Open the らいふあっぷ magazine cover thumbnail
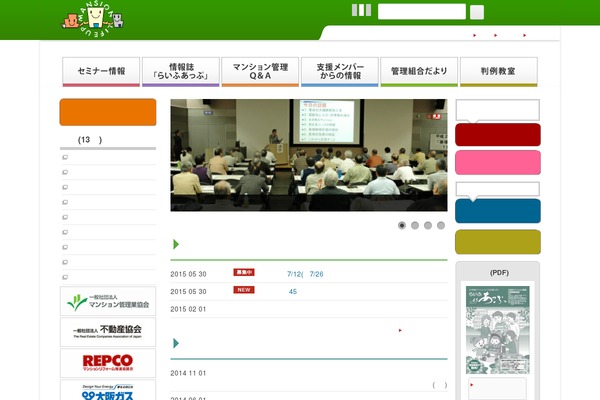Screen dimensions: 600x400 point(497,330)
